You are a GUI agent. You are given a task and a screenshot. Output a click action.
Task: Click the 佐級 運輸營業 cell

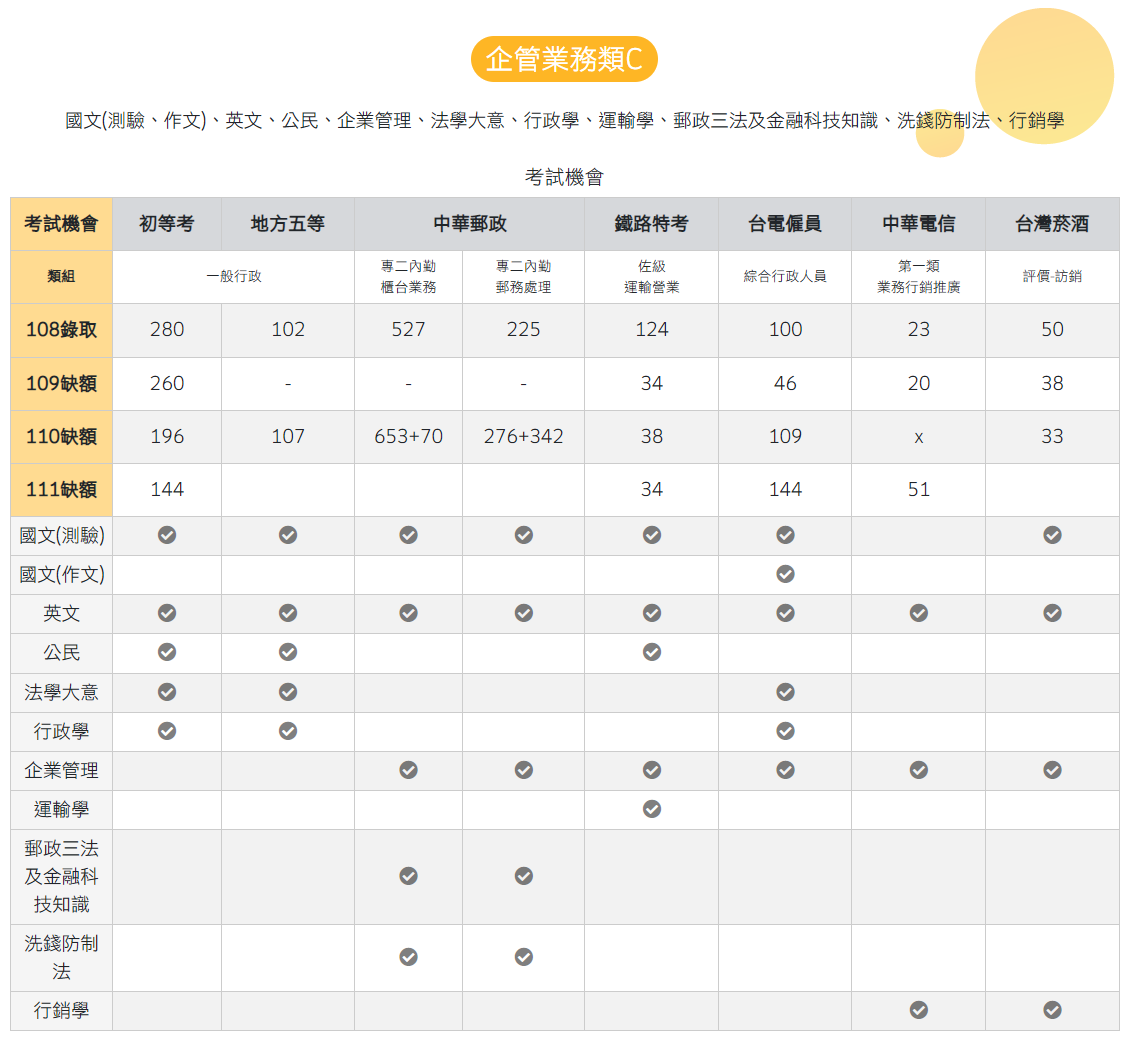click(652, 276)
